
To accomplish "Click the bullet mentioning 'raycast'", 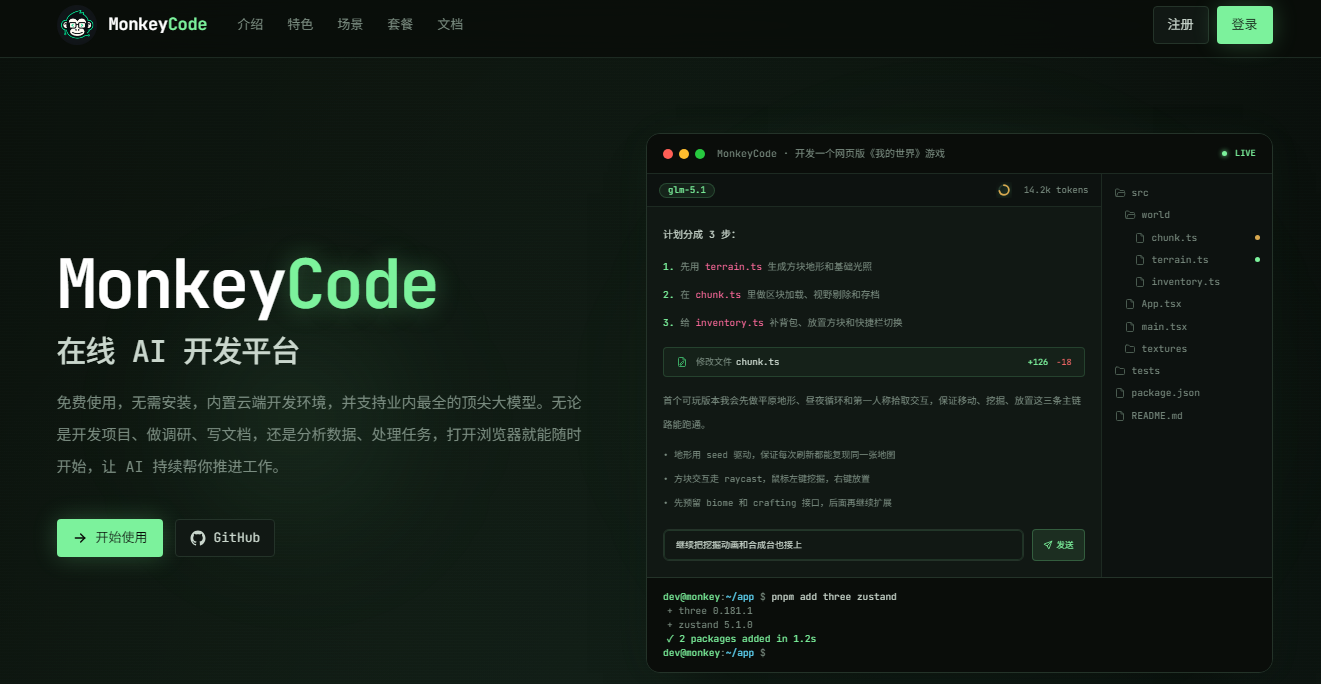I will (766, 479).
